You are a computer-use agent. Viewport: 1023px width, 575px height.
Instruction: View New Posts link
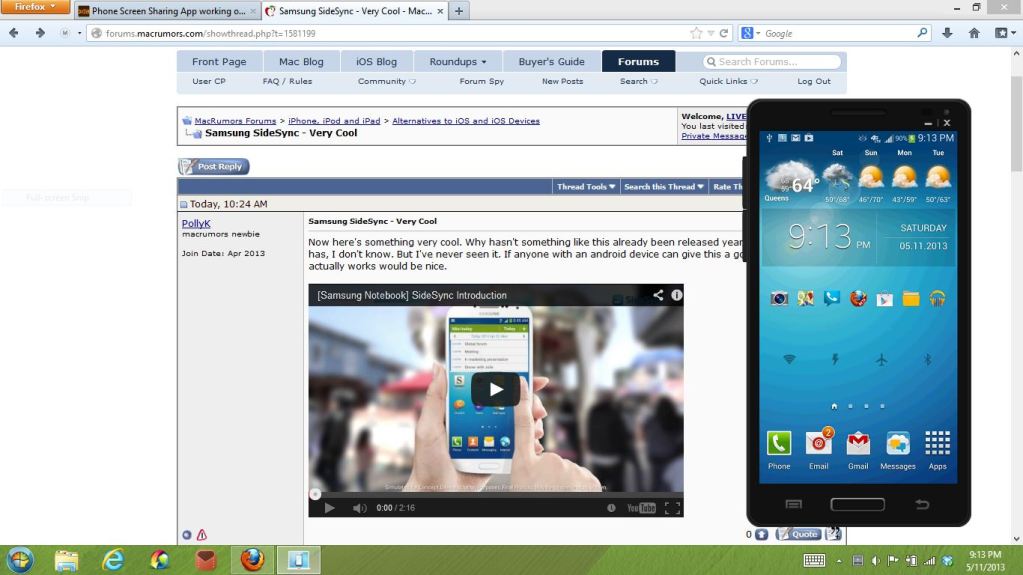pos(562,82)
